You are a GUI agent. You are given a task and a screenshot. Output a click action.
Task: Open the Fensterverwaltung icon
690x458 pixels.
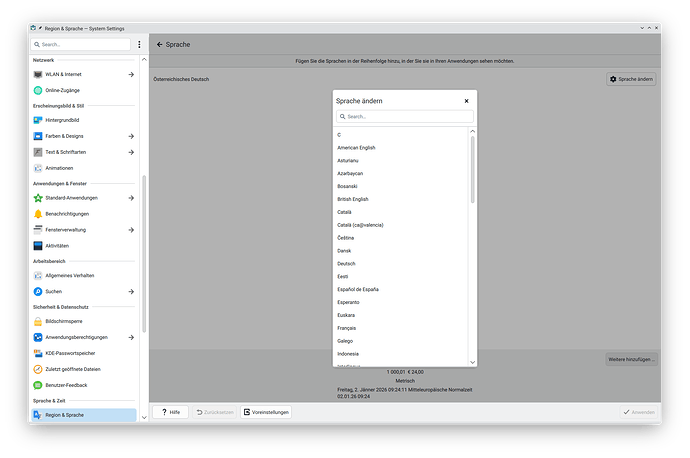click(x=38, y=230)
